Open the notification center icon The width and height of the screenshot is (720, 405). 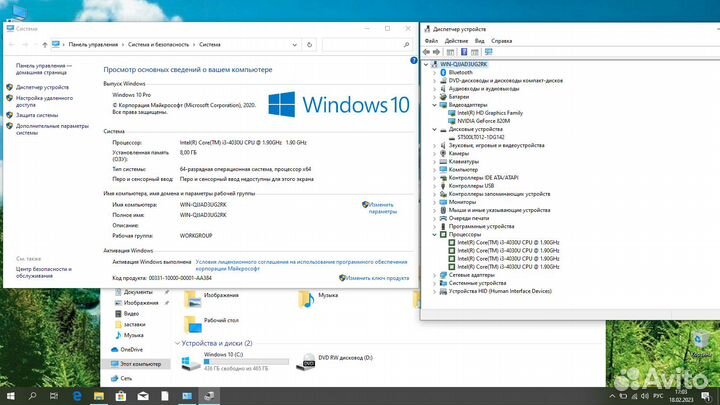click(706, 396)
